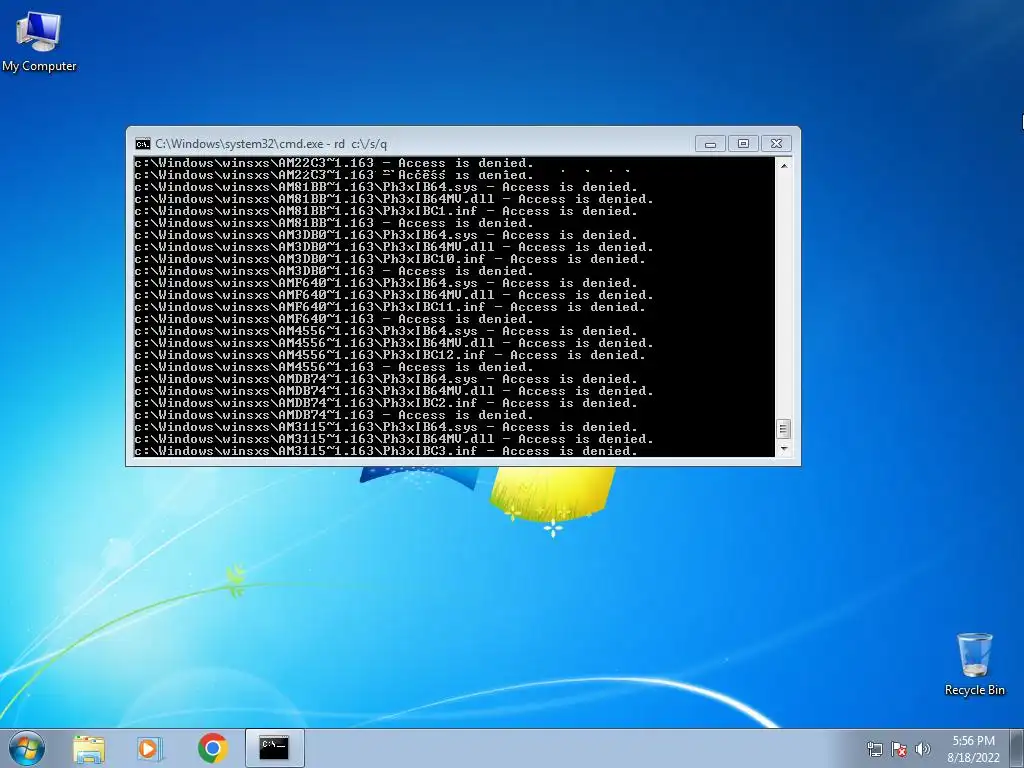Image resolution: width=1024 pixels, height=768 pixels.
Task: Open the Windows Start orb
Action: pyautogui.click(x=27, y=748)
